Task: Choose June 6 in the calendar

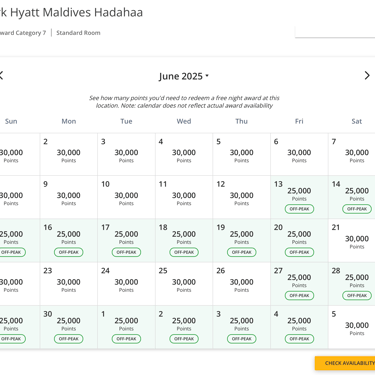Action: 299,154
